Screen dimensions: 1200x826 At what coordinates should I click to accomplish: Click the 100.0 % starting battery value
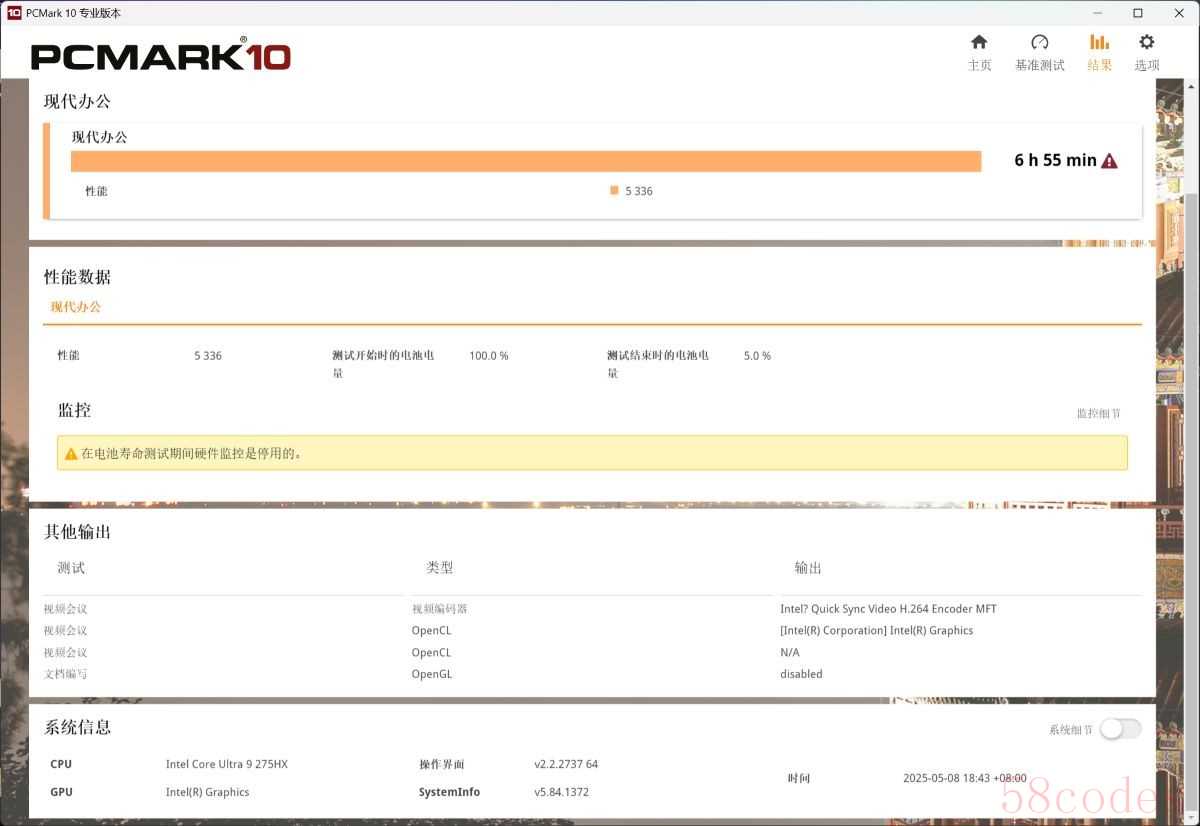point(489,356)
